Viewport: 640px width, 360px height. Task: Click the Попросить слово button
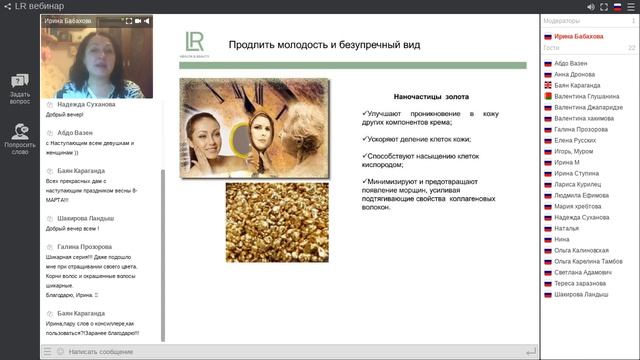[20, 139]
